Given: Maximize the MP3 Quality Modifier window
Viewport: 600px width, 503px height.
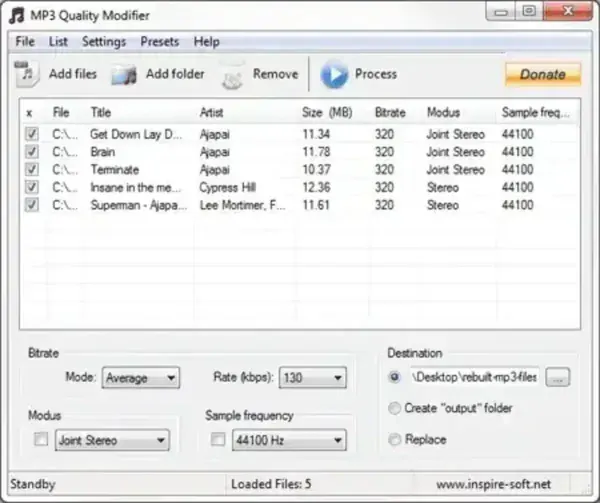Looking at the screenshot, I should (529, 11).
